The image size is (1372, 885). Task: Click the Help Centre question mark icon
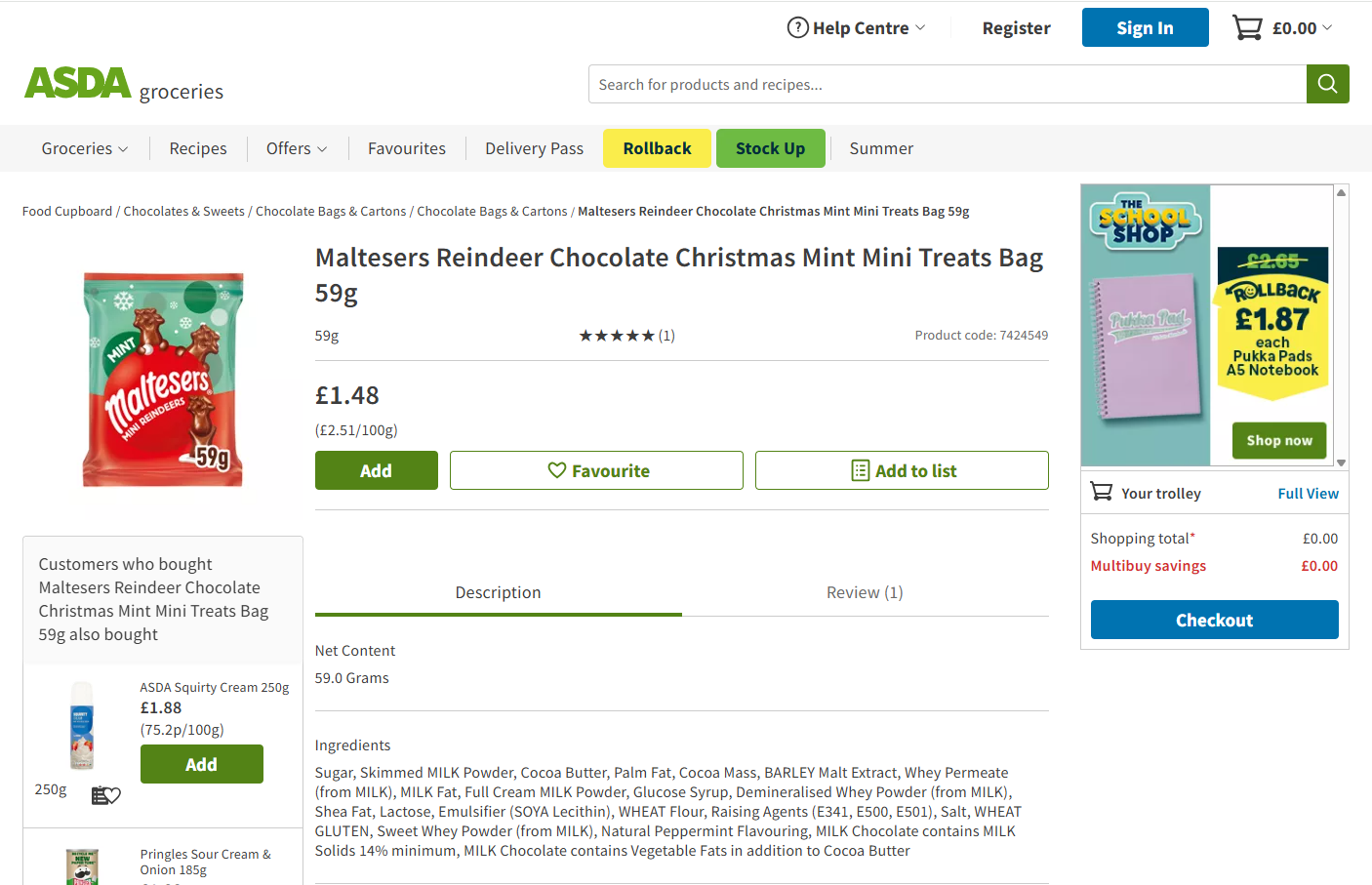click(x=797, y=27)
